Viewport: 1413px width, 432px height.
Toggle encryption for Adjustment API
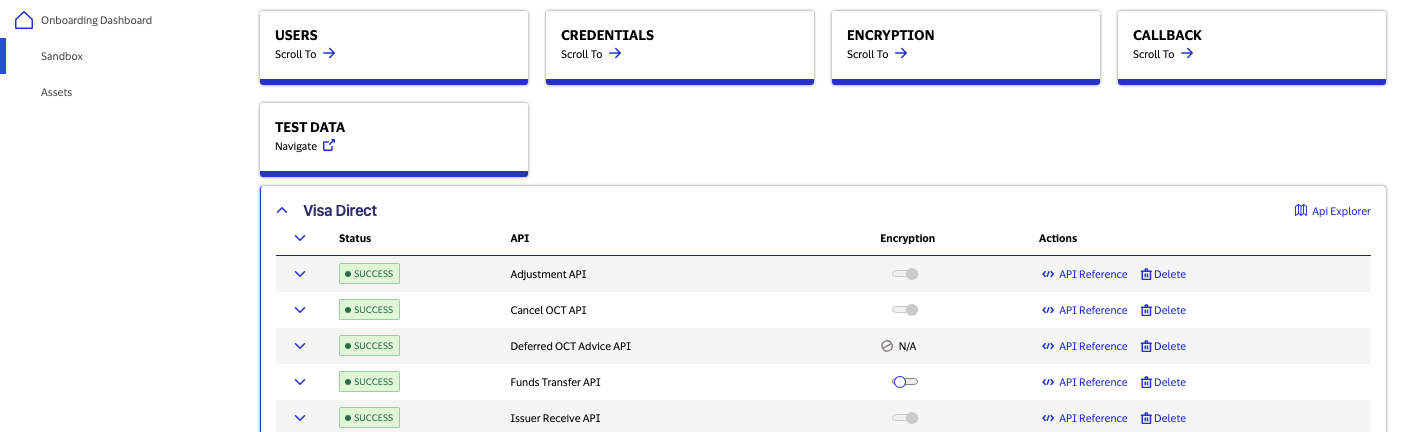[x=905, y=274]
